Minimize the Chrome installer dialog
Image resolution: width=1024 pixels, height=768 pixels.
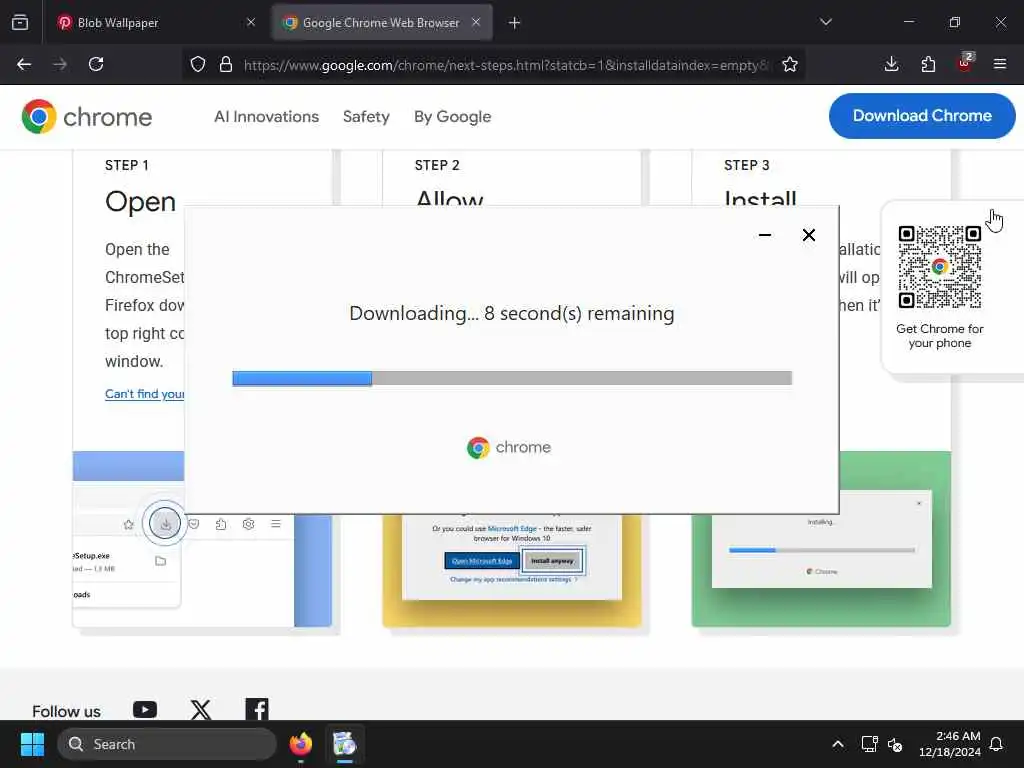coord(765,235)
